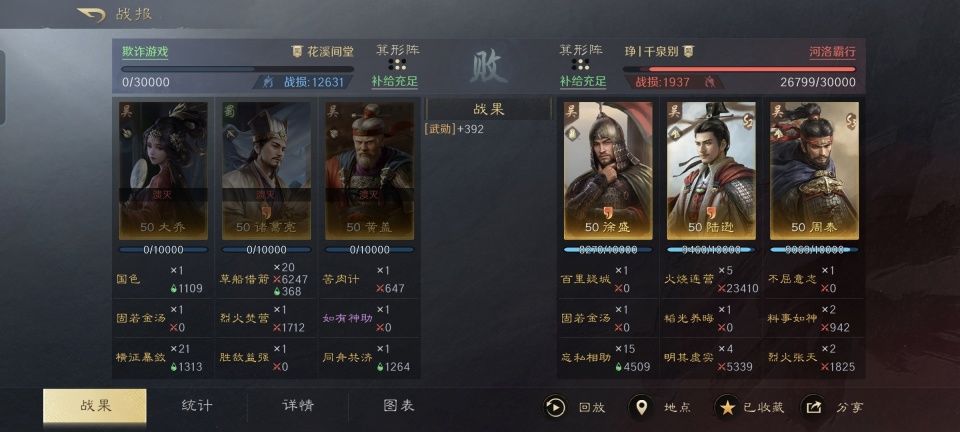Open the 图表 tab
This screenshot has width=960, height=432.
pos(399,406)
